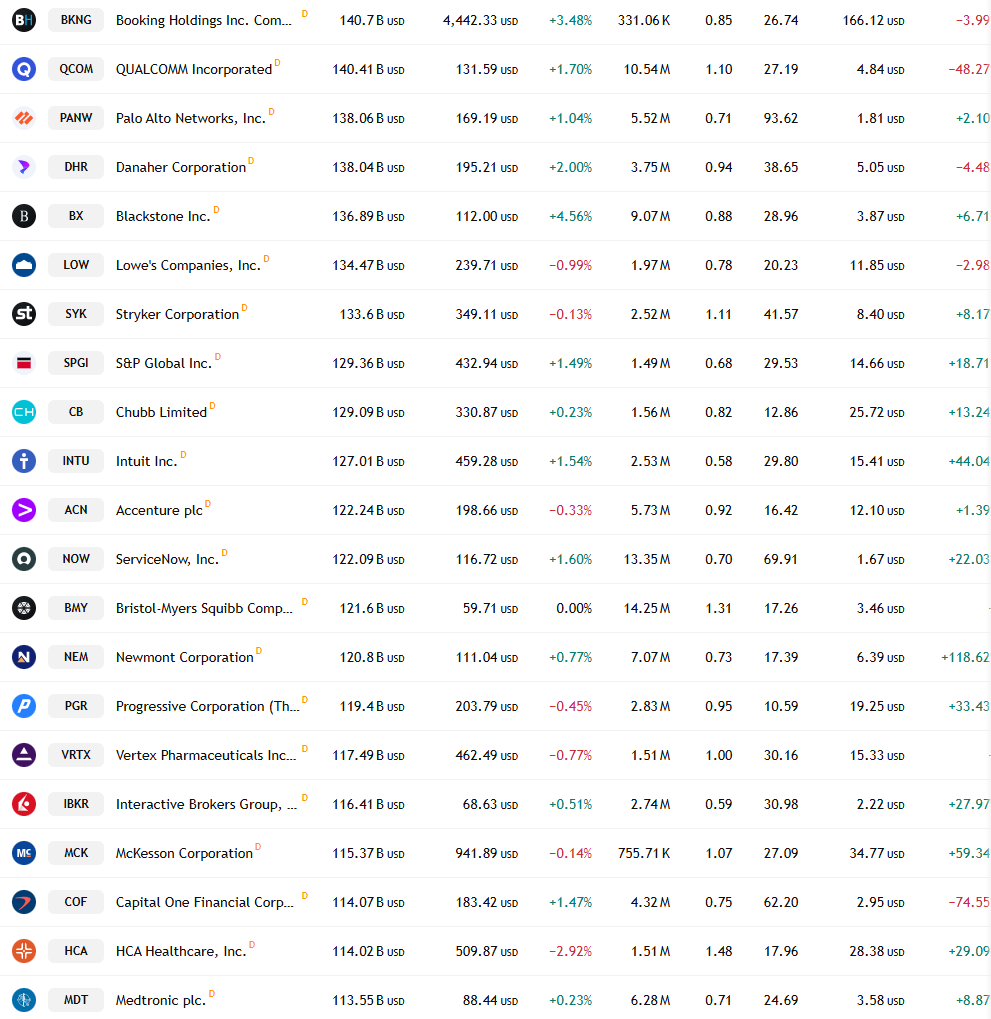Open Stryker Corporation company link
Viewport: 991px width, 1019px height.
[x=177, y=315]
